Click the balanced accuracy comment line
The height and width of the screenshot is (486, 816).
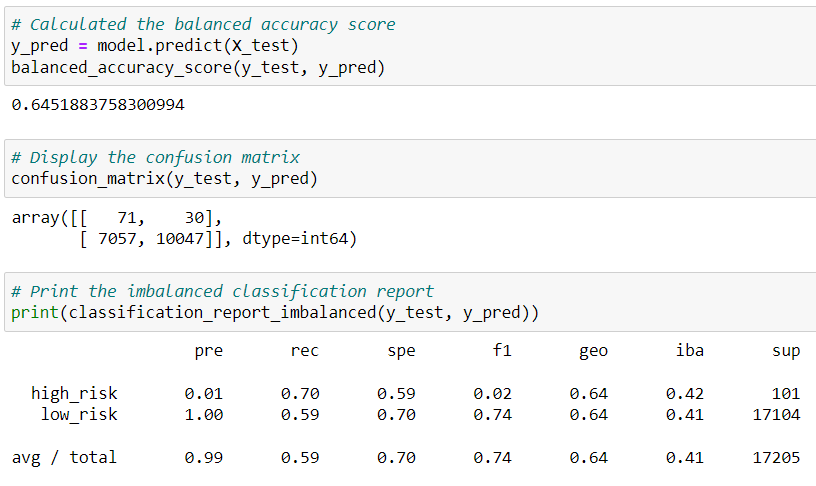[203, 24]
